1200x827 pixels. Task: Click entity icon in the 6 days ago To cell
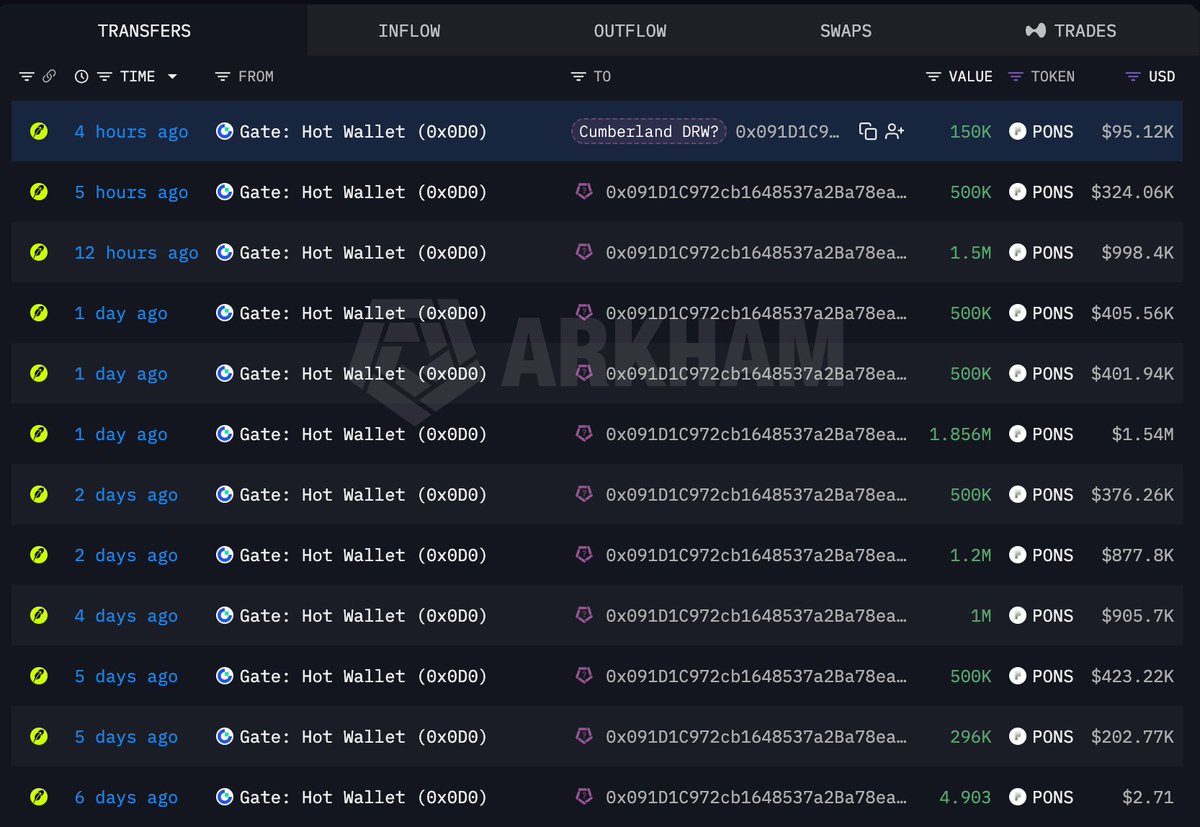tap(584, 796)
